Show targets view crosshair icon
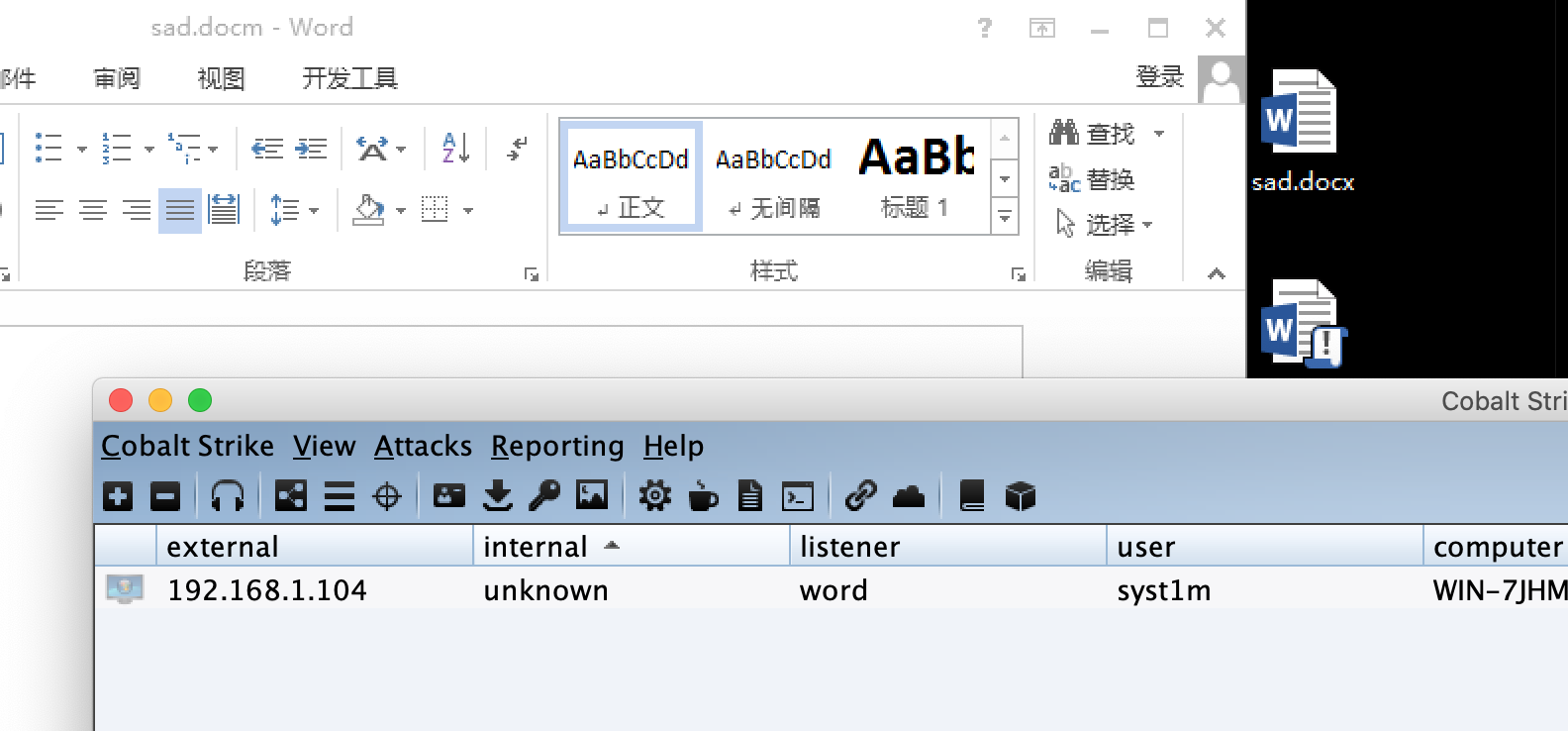 387,495
